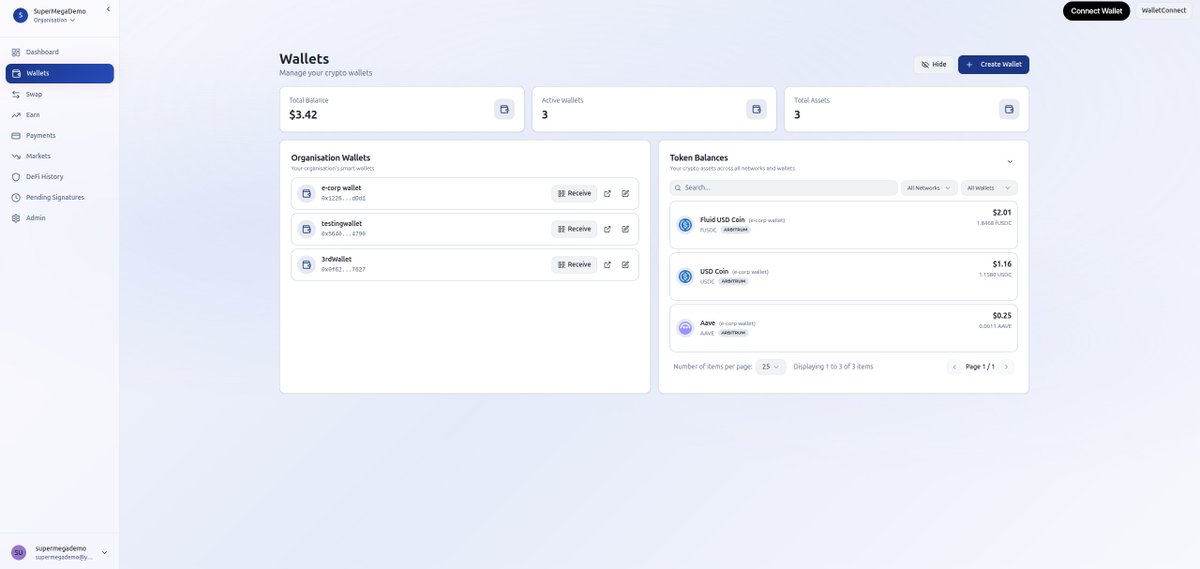Open the Organisation switcher dropdown
1200x569 pixels.
[55, 20]
